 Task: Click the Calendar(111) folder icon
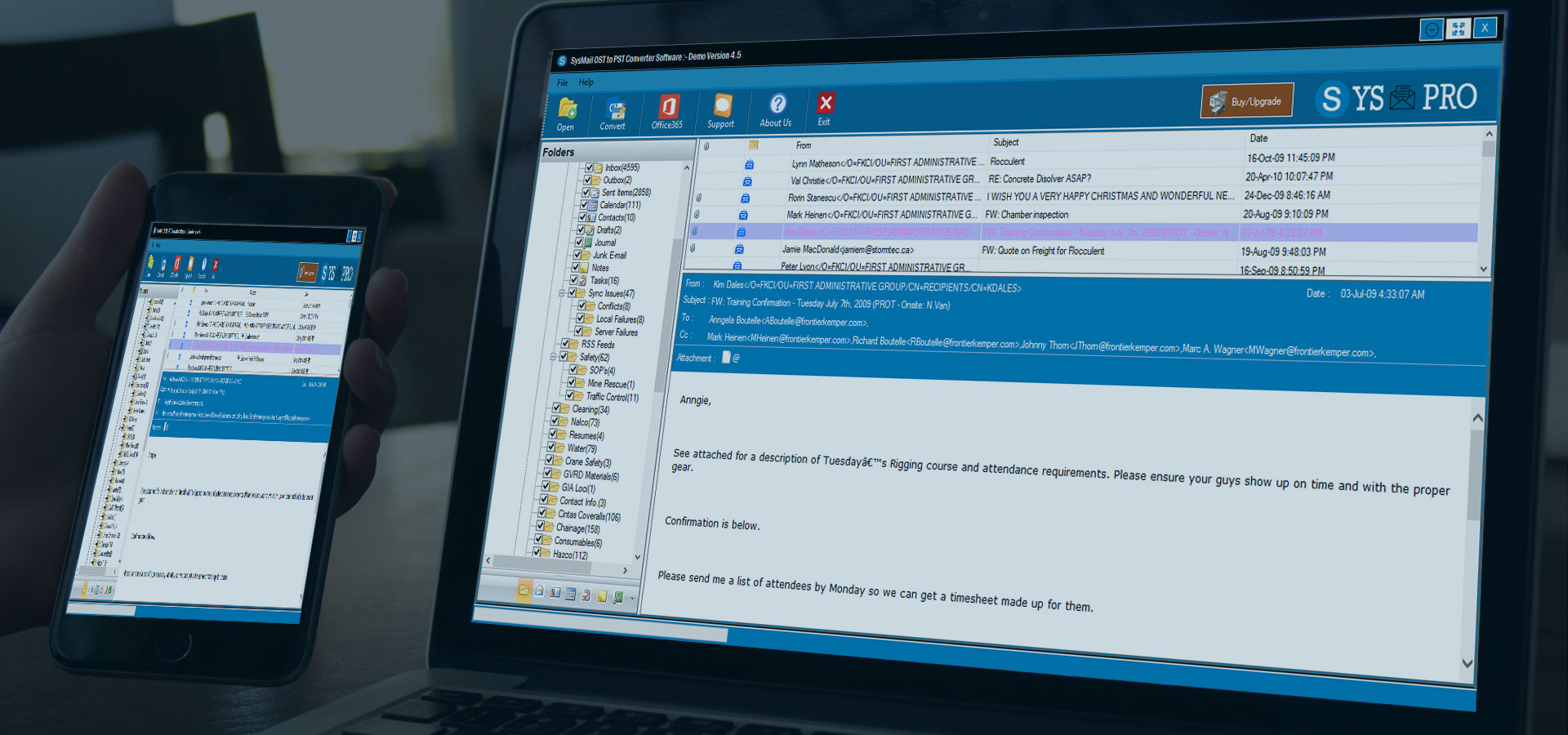point(593,206)
